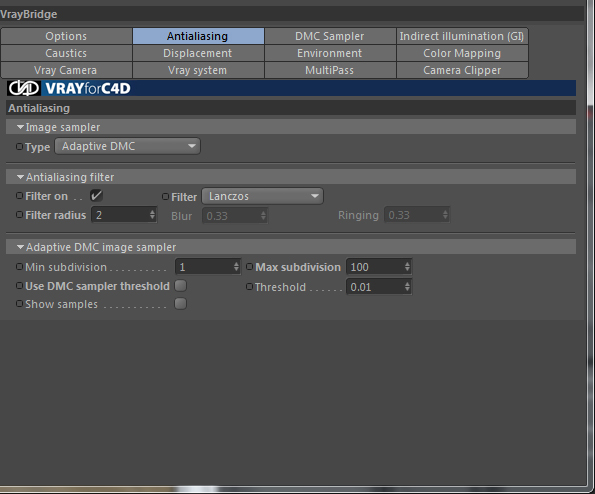Collapse the Antialiasing filter section
This screenshot has height=494, width=595.
point(20,177)
